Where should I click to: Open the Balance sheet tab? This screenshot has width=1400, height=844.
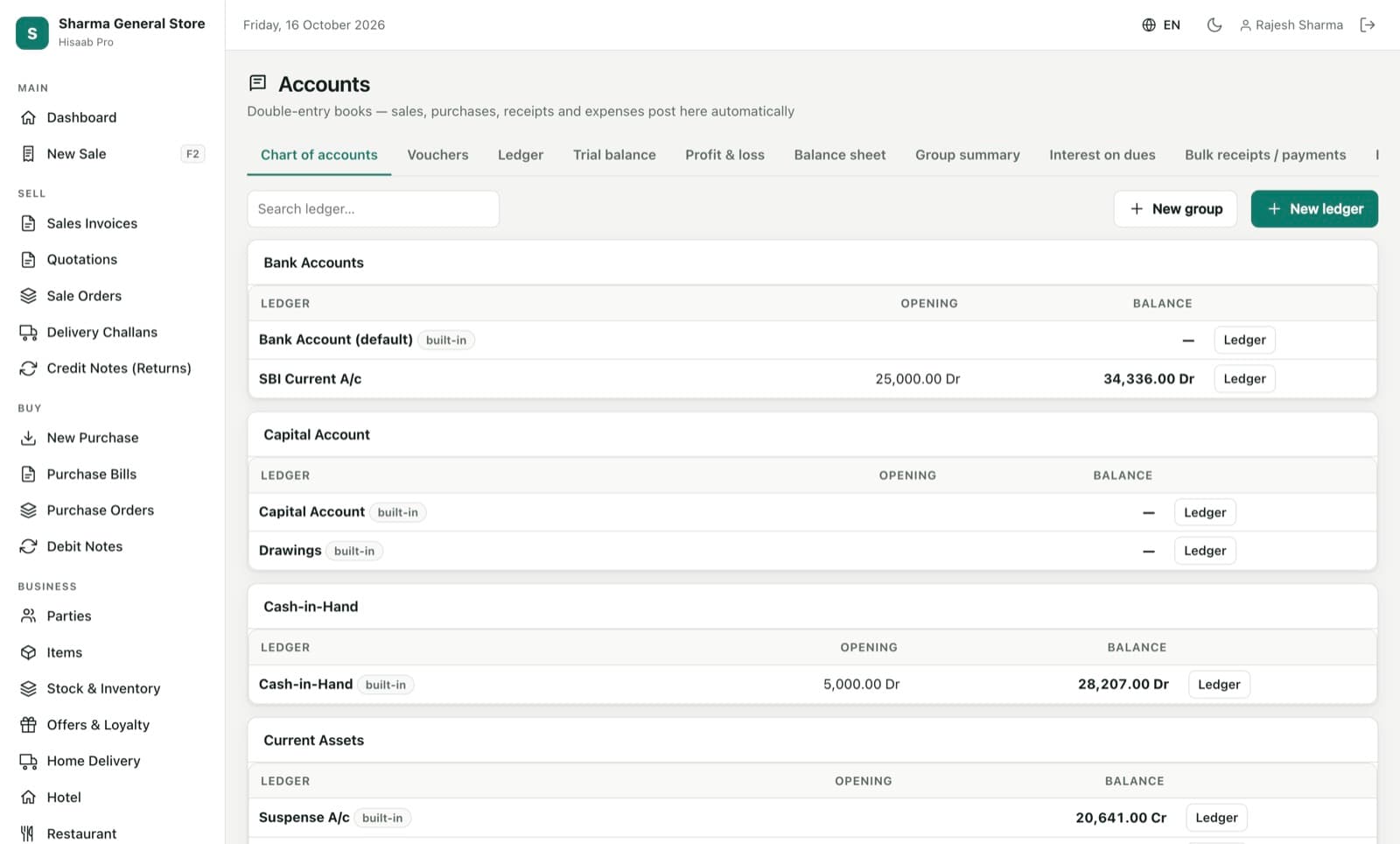coord(840,155)
